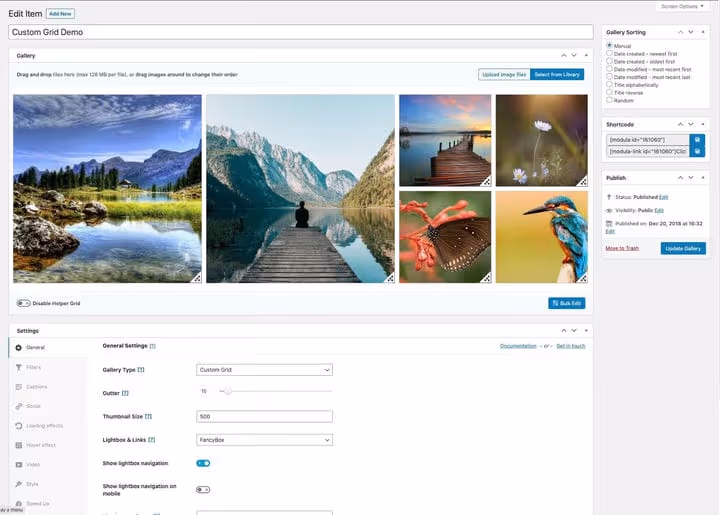Click the Filters funnel icon

point(19,367)
